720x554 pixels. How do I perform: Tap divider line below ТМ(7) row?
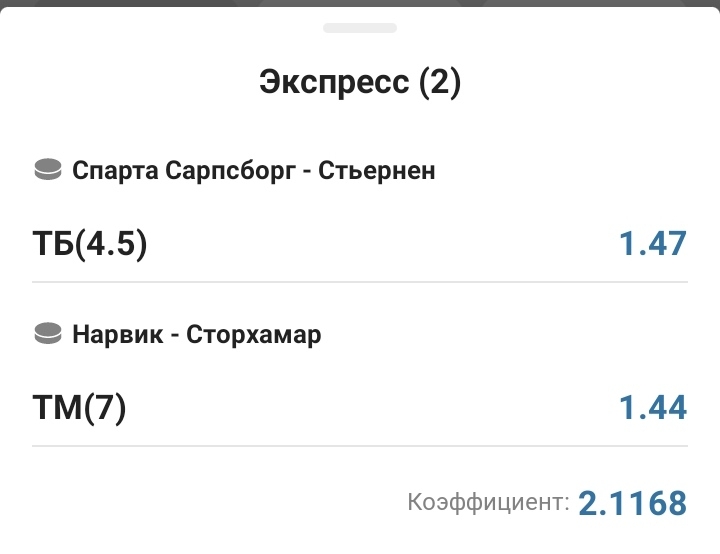[x=360, y=446]
